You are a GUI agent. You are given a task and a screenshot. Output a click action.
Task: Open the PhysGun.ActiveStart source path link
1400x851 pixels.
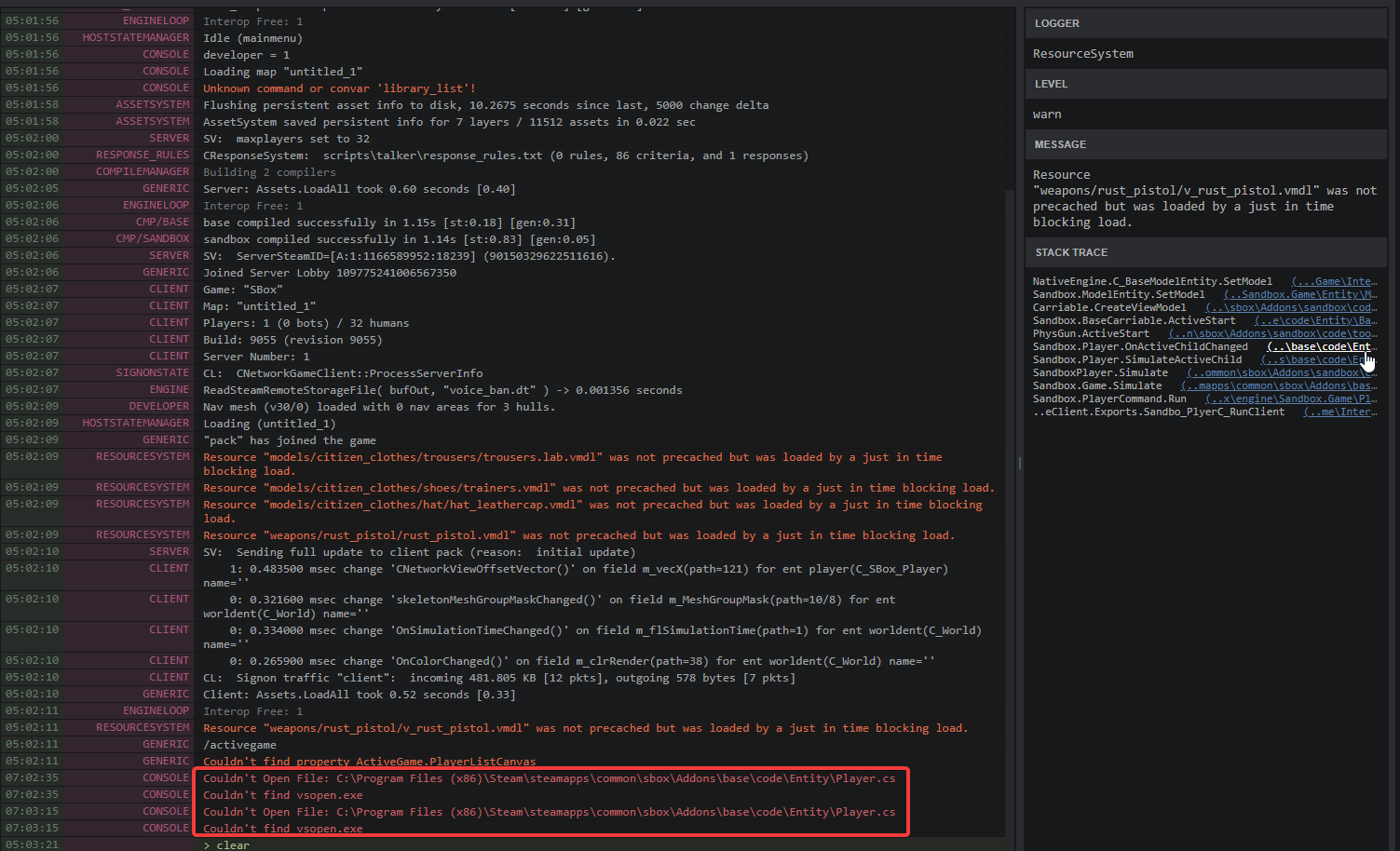tap(1272, 332)
